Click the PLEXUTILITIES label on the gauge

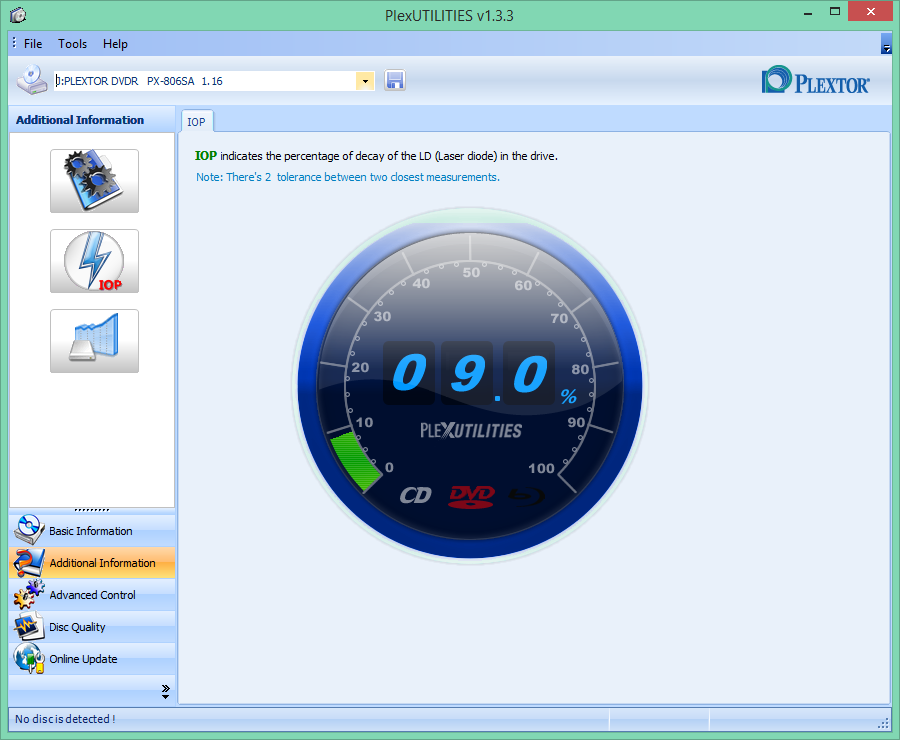(x=471, y=431)
